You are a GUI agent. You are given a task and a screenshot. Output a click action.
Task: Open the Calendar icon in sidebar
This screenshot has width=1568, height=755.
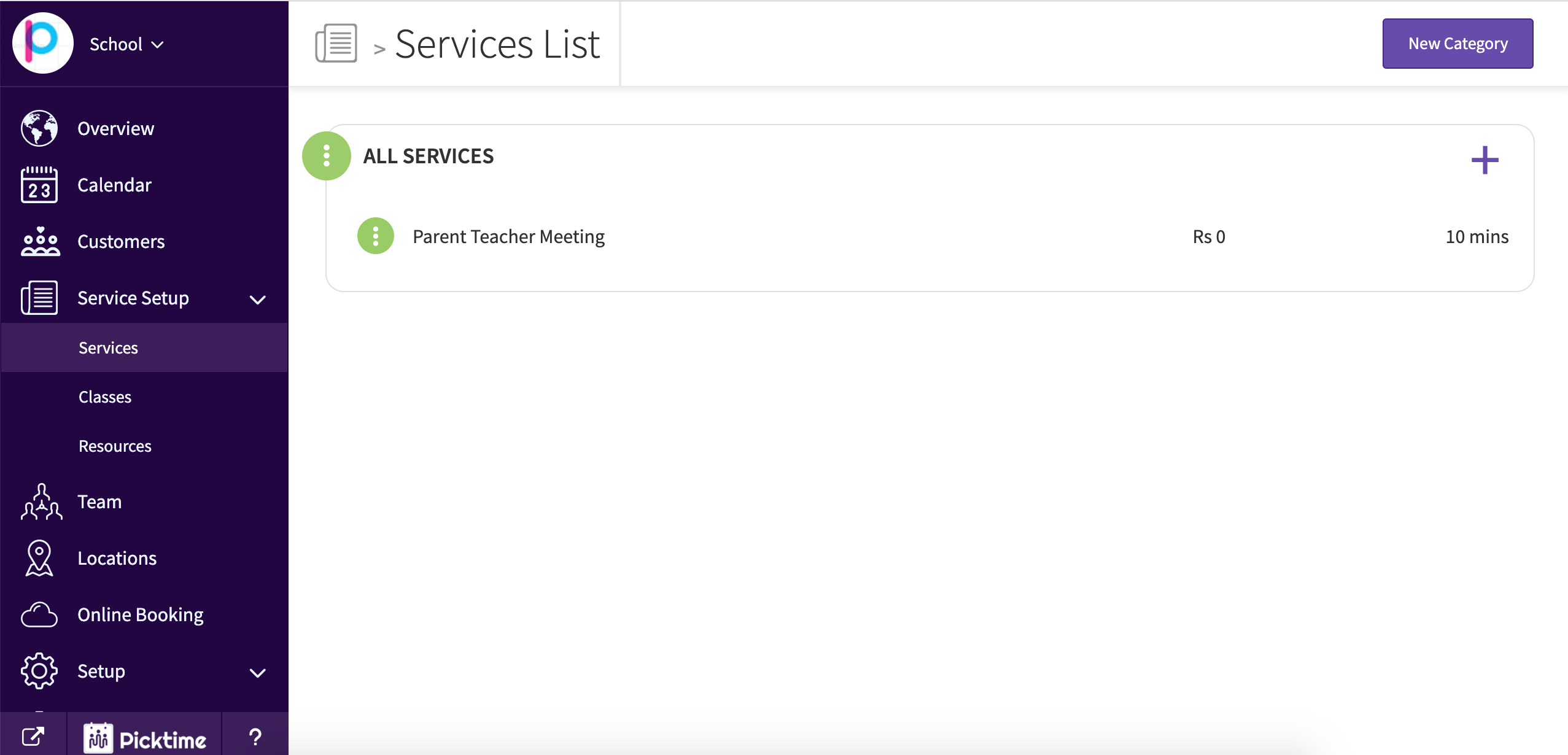39,185
